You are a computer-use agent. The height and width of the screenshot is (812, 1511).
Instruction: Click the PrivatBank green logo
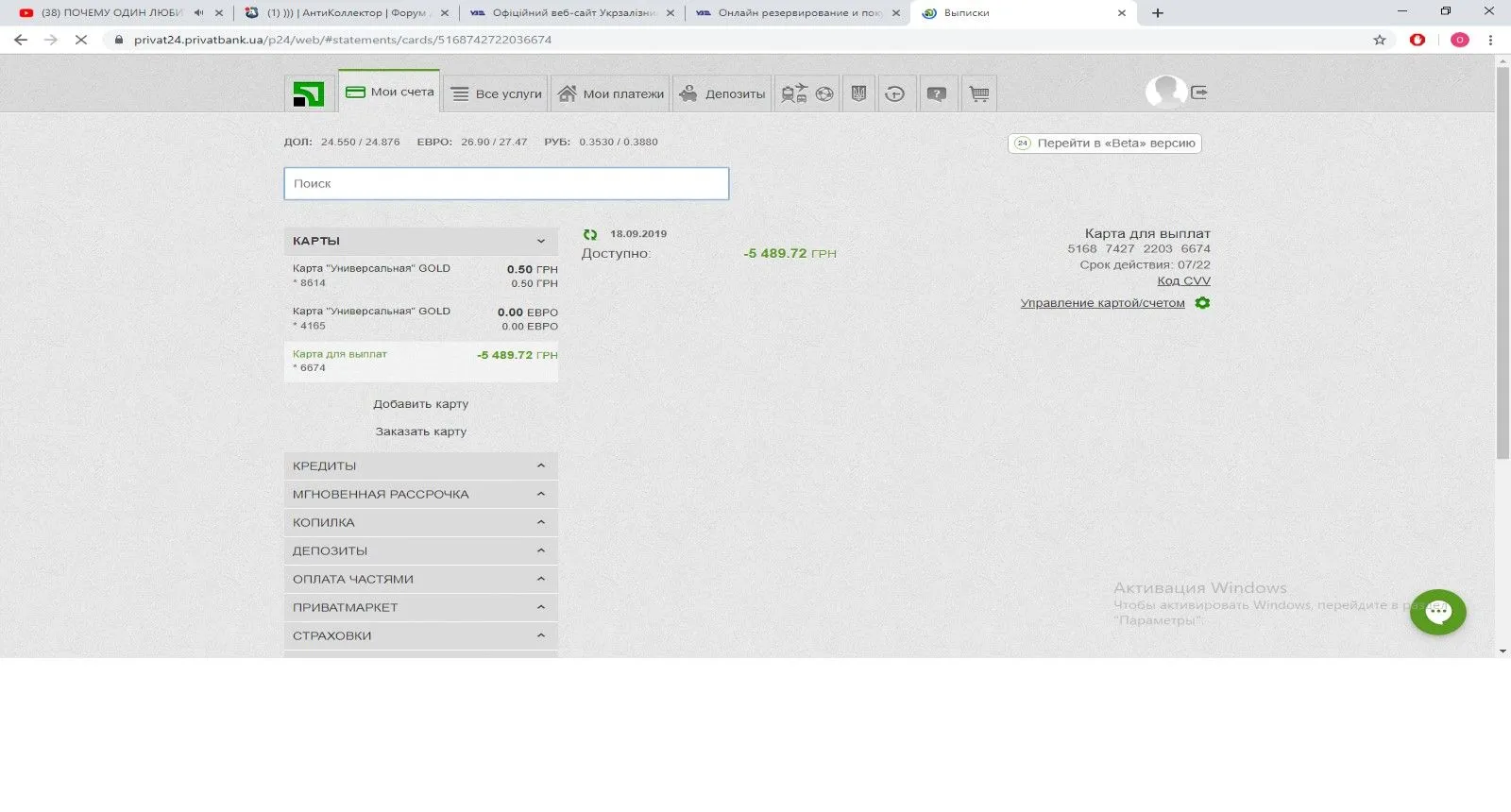(x=308, y=93)
